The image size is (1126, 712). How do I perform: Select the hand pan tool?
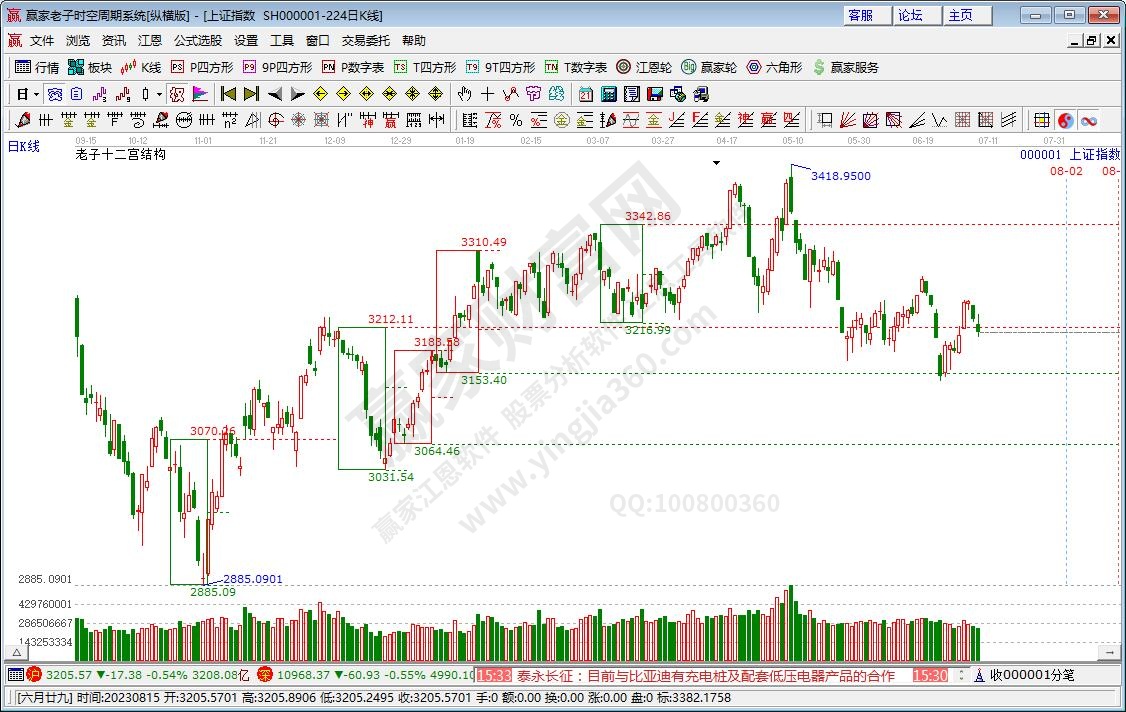[464, 94]
